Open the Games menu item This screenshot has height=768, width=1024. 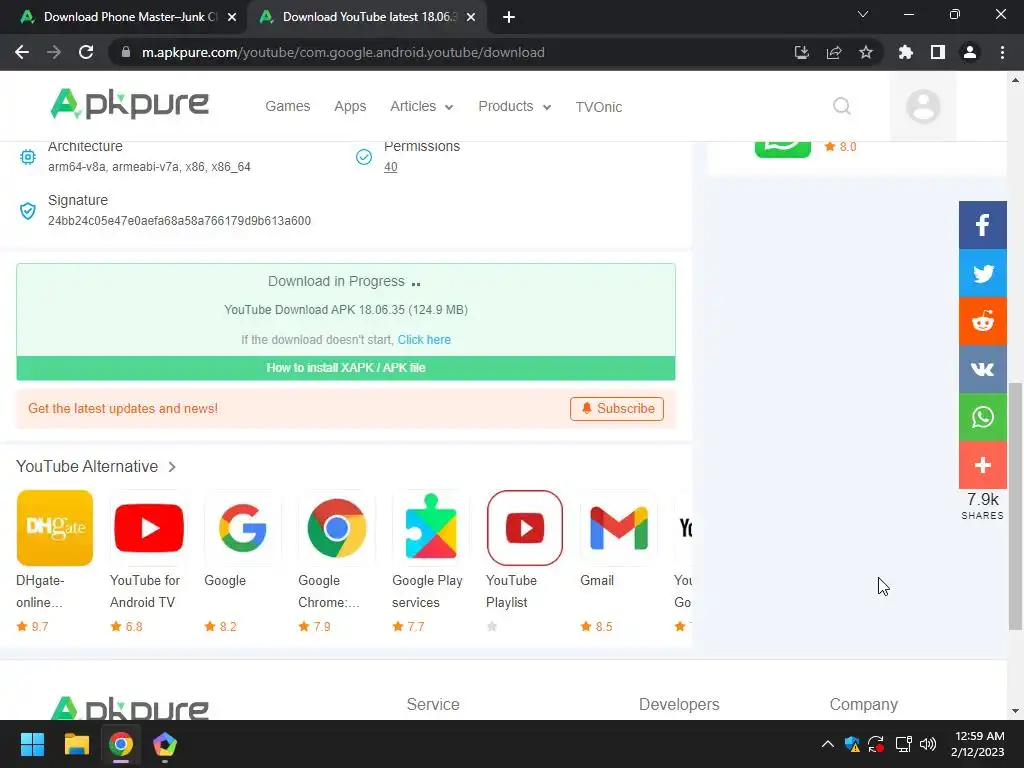click(x=287, y=106)
